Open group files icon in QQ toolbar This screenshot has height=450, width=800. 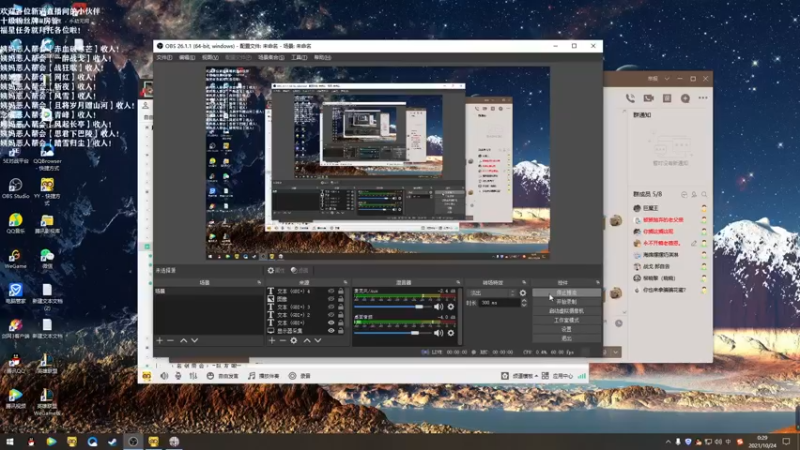point(667,98)
